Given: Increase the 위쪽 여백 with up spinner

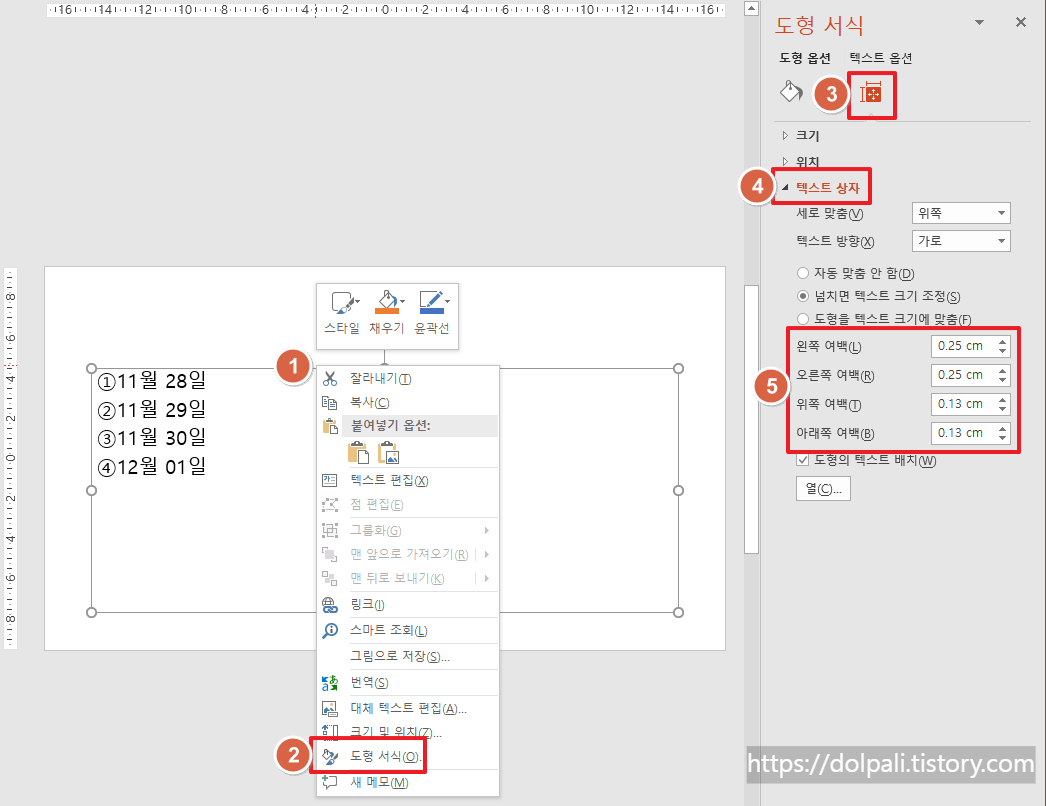Looking at the screenshot, I should [x=1003, y=399].
